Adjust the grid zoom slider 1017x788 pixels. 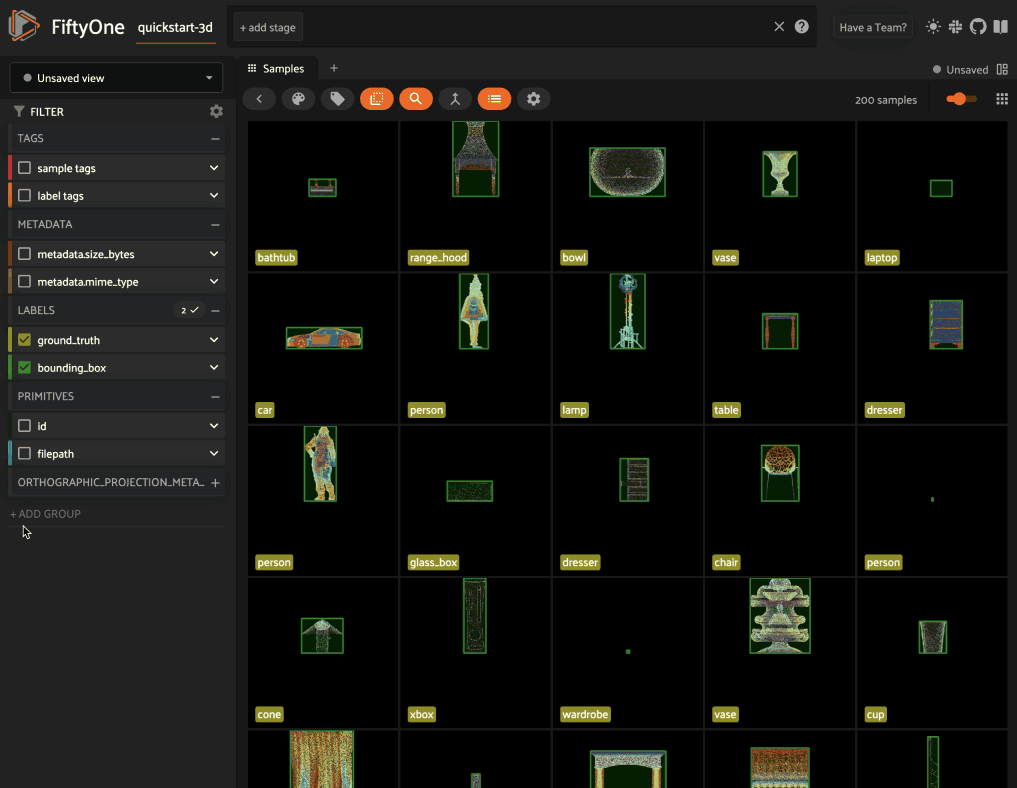pyautogui.click(x=961, y=99)
